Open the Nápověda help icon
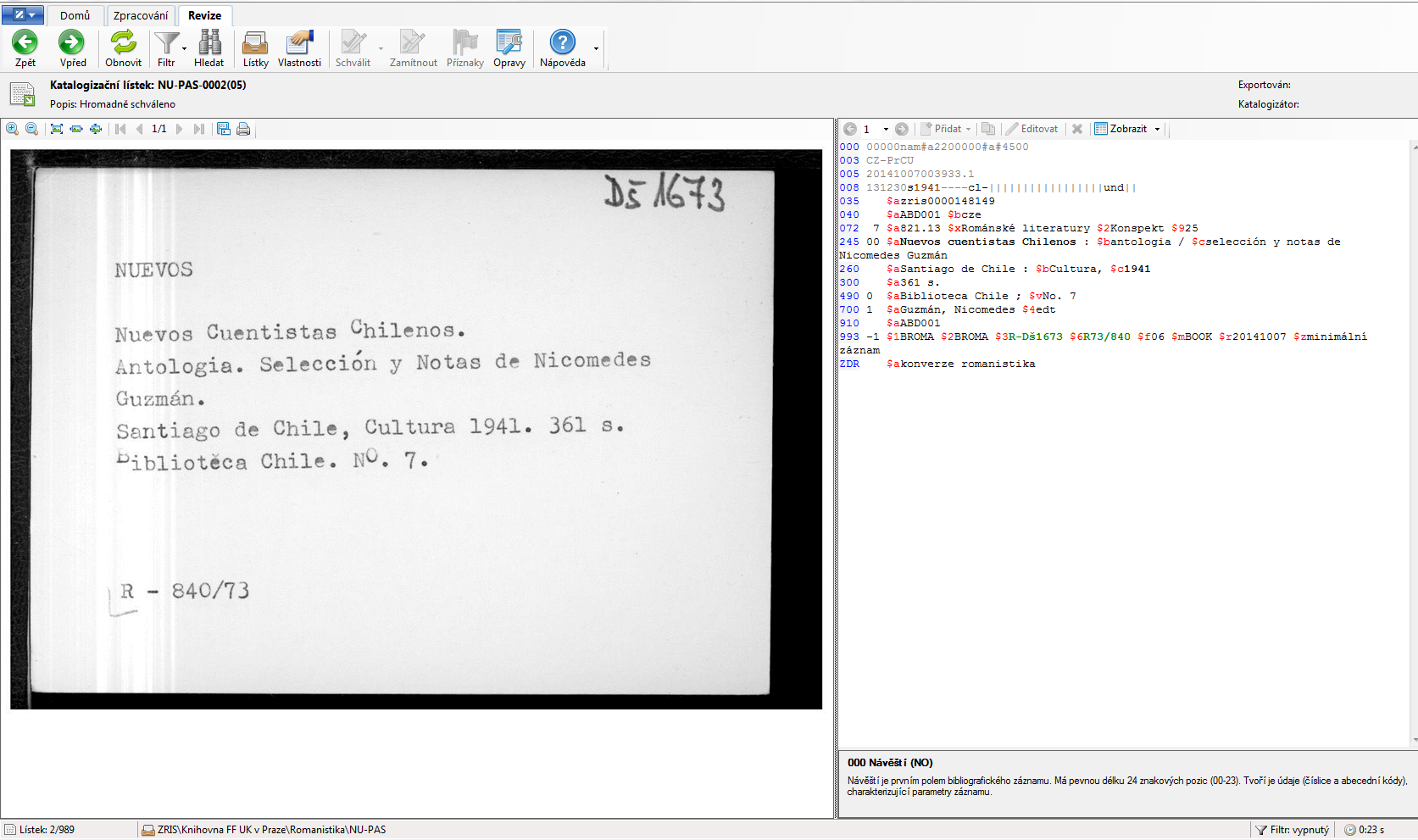 [562, 42]
